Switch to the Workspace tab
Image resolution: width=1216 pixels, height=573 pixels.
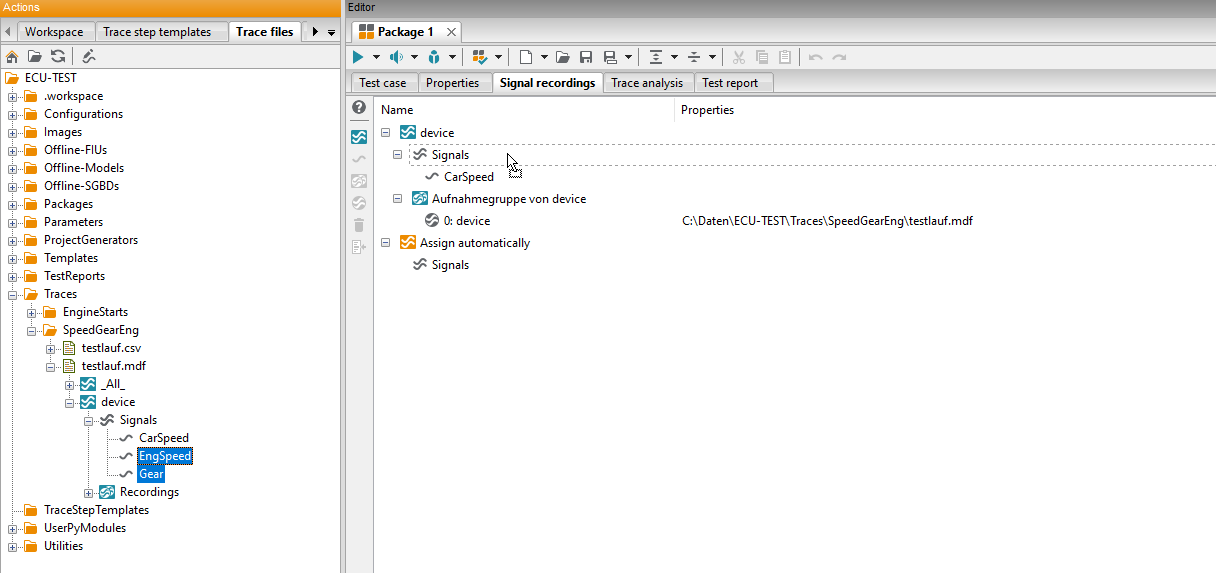point(54,32)
